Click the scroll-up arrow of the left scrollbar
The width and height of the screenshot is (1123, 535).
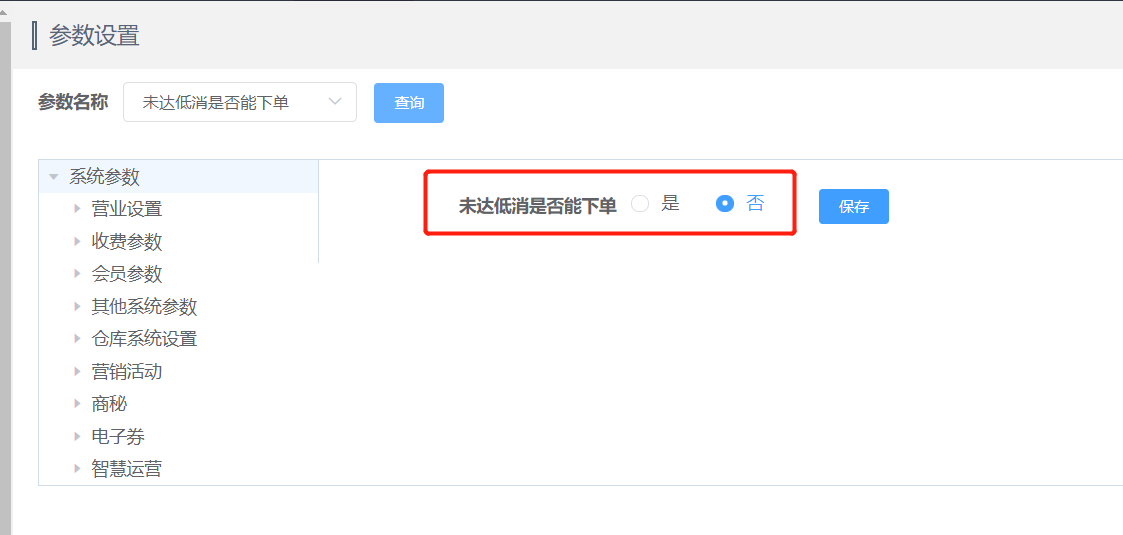(x=5, y=11)
